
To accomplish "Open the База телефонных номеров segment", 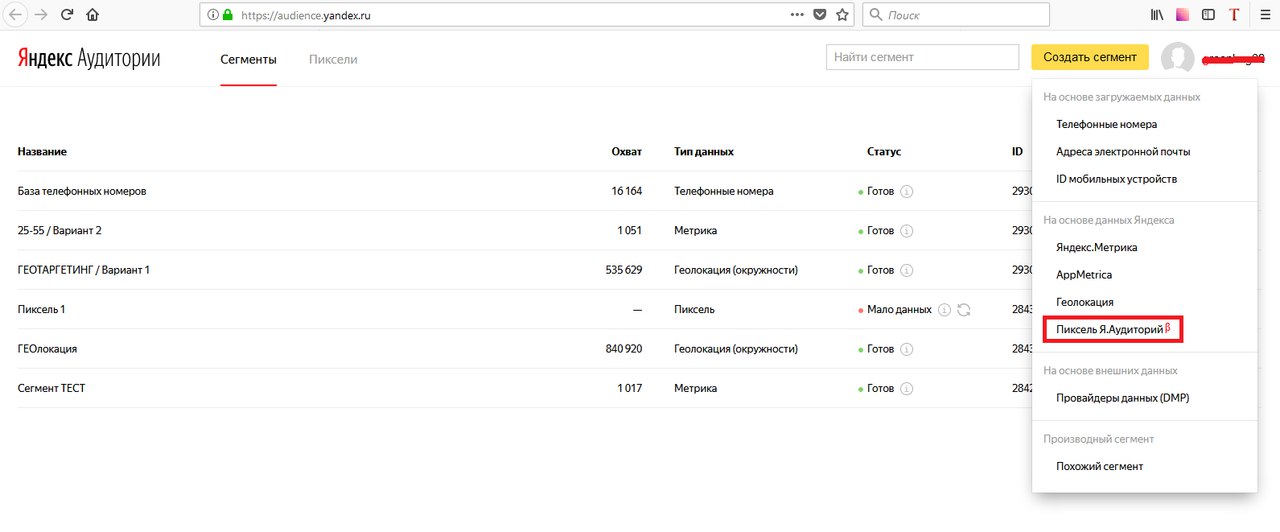I will coord(82,191).
